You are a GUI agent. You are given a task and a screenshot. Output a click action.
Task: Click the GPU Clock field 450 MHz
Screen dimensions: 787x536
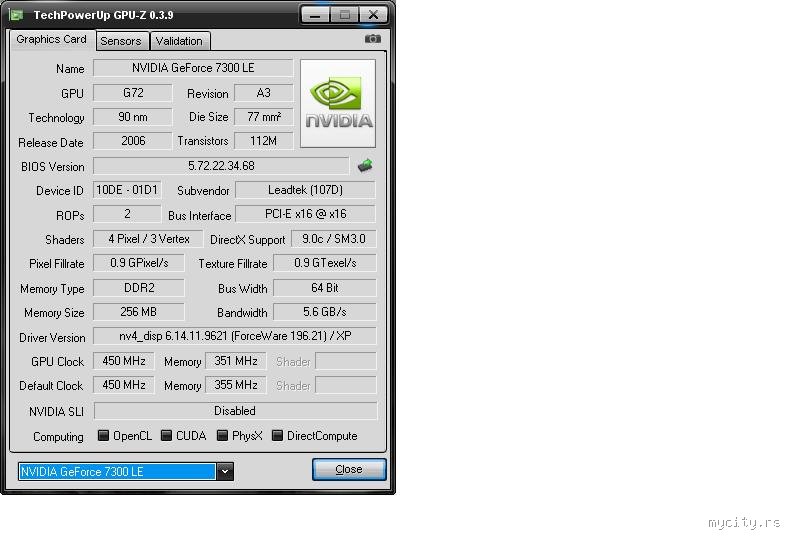pyautogui.click(x=124, y=361)
